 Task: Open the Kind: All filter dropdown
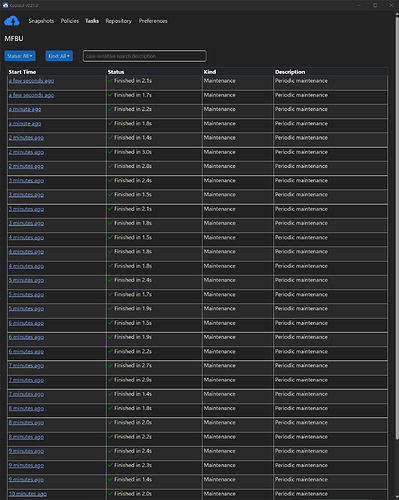tap(59, 56)
